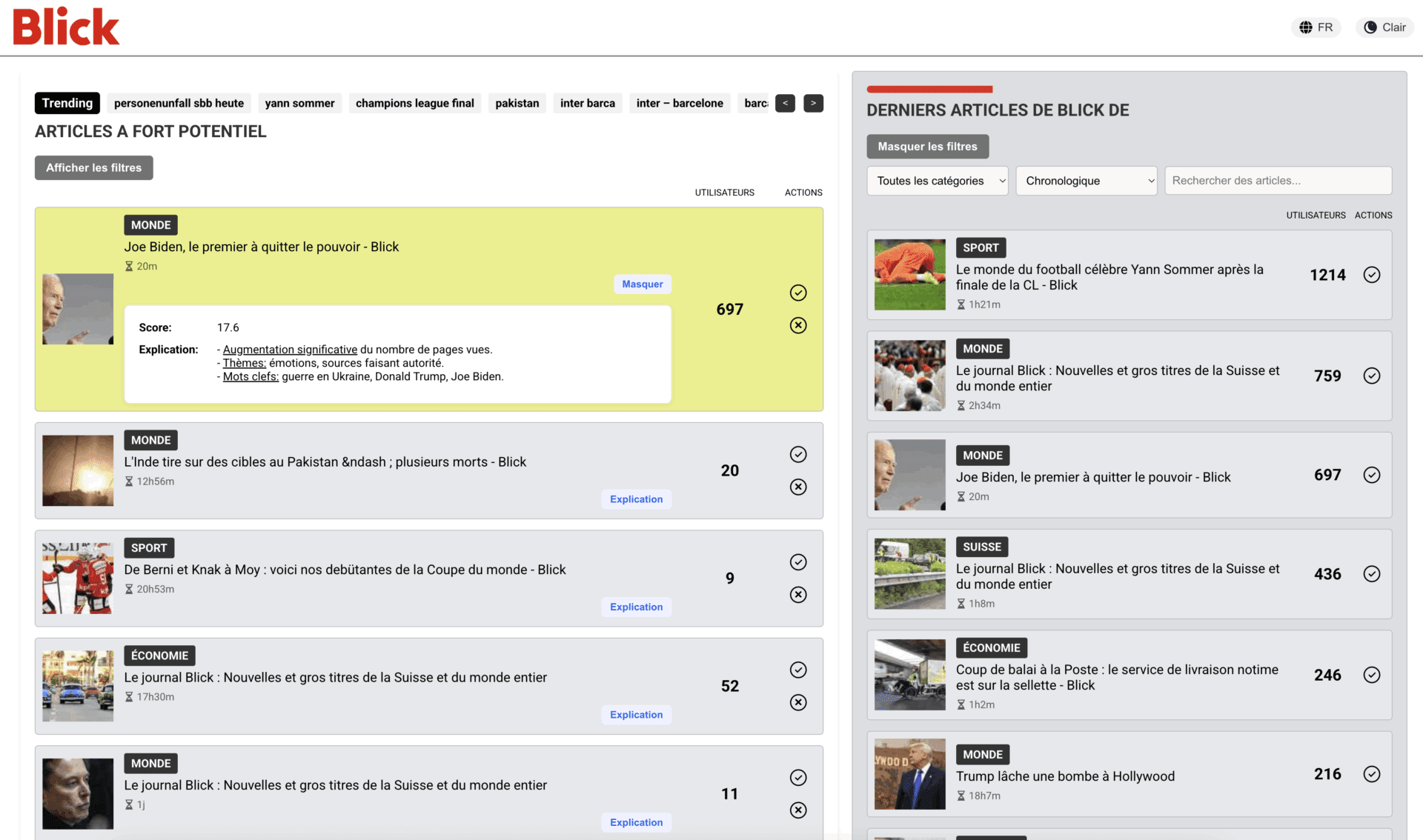Open title 'L'Inde tire sur des cibles au Pakistan'

tap(325, 462)
